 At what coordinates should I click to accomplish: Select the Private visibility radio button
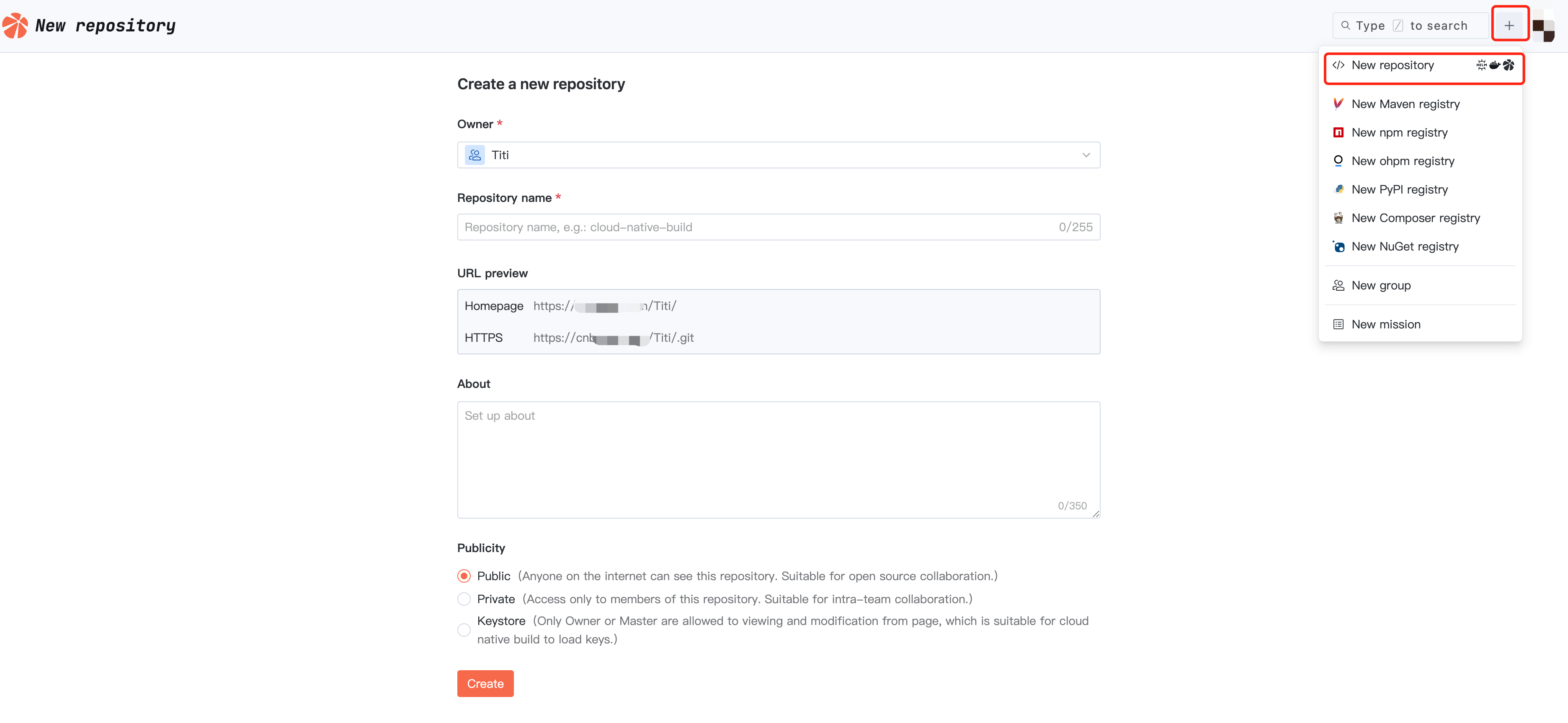464,599
